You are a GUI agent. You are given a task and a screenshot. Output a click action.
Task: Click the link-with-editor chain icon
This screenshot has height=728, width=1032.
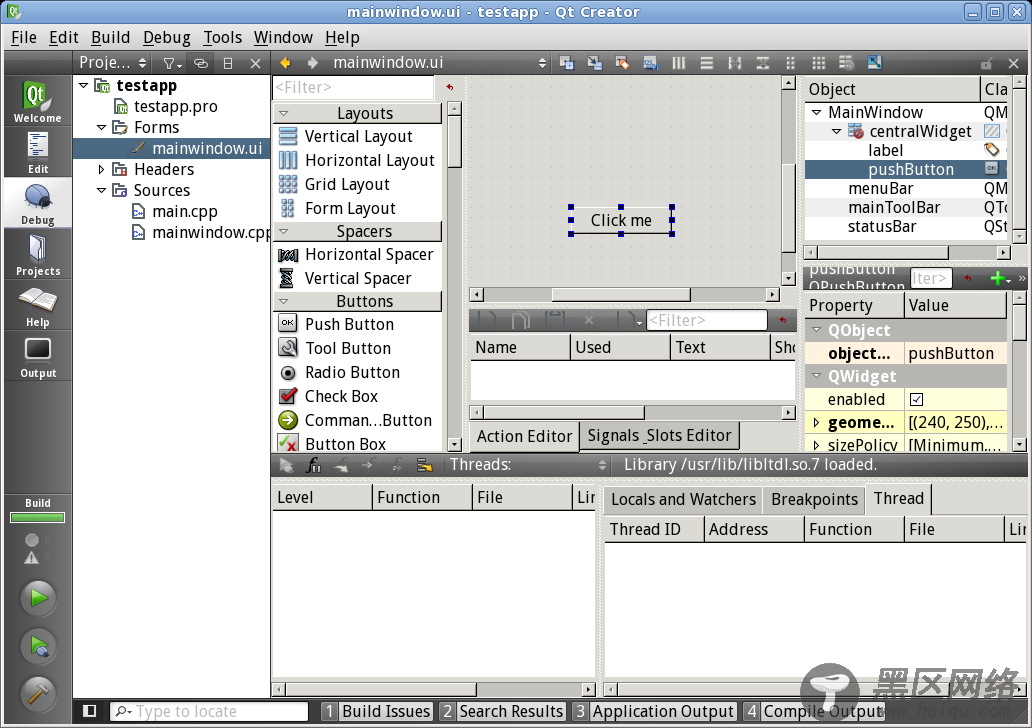(201, 63)
